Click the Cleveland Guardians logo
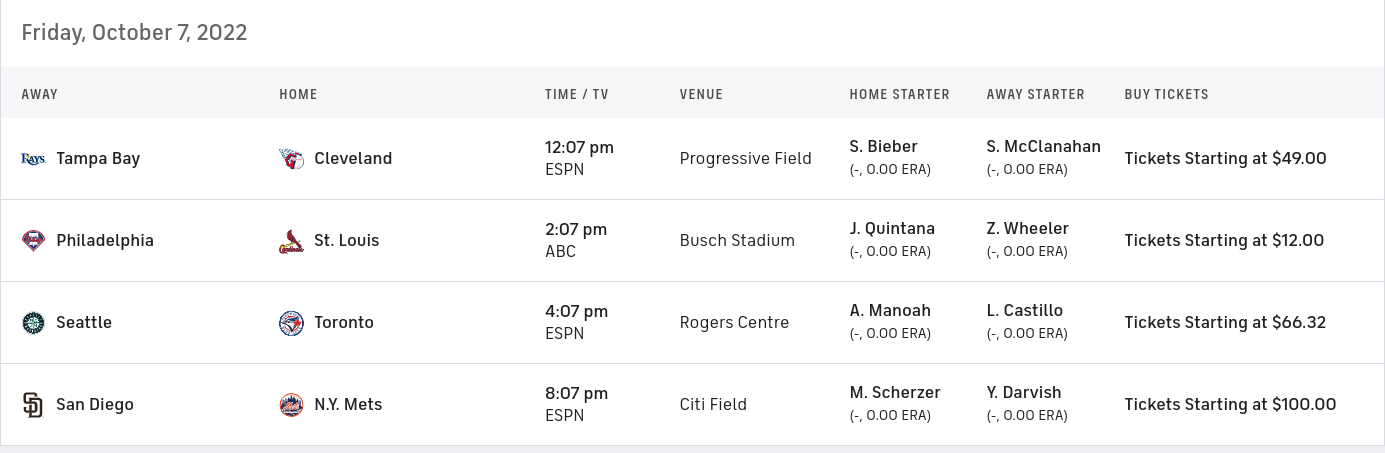 [291, 159]
